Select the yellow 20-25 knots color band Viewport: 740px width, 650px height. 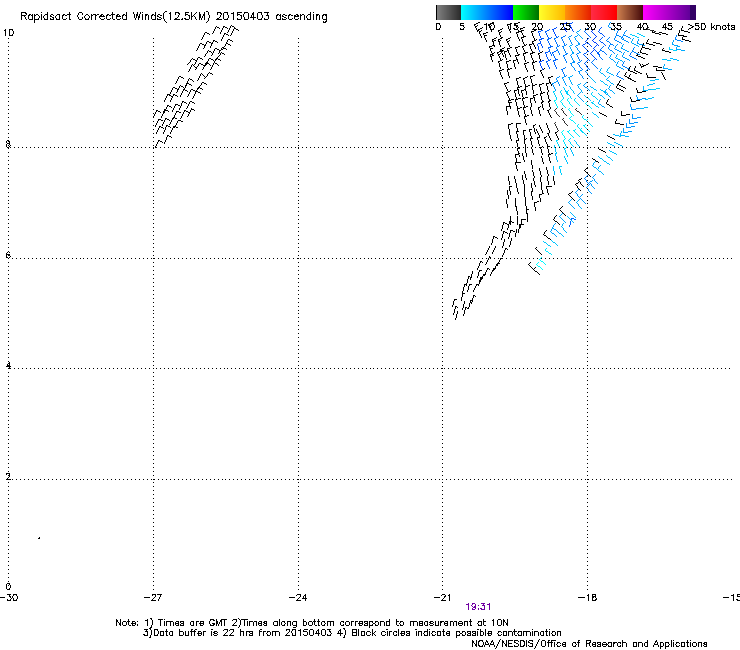[x=552, y=12]
